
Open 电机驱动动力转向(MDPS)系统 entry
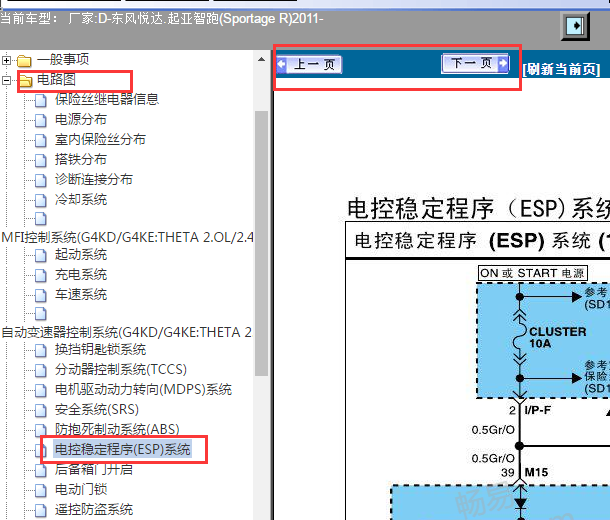143,389
